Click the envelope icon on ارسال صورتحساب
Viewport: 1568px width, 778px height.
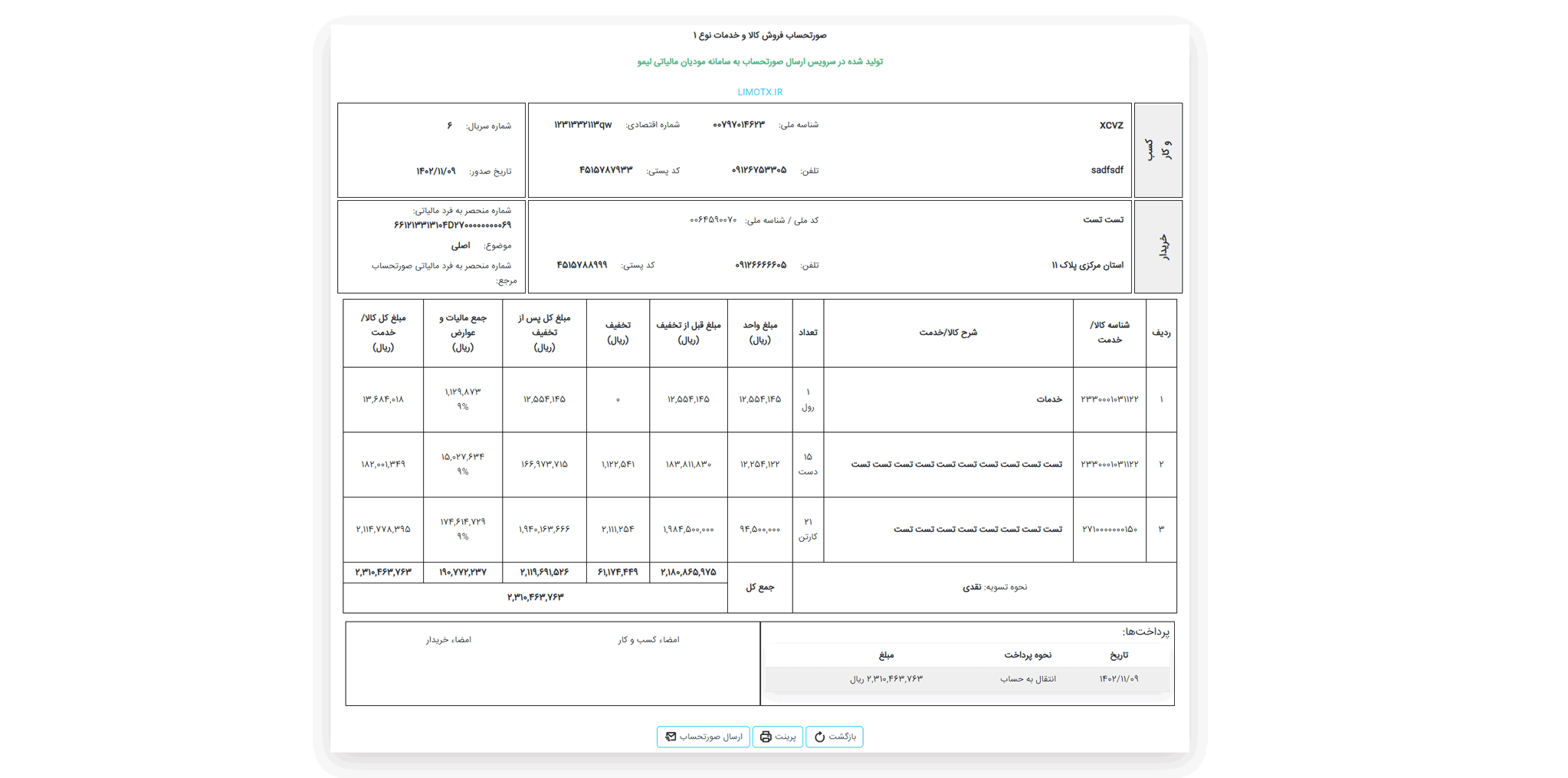[670, 737]
